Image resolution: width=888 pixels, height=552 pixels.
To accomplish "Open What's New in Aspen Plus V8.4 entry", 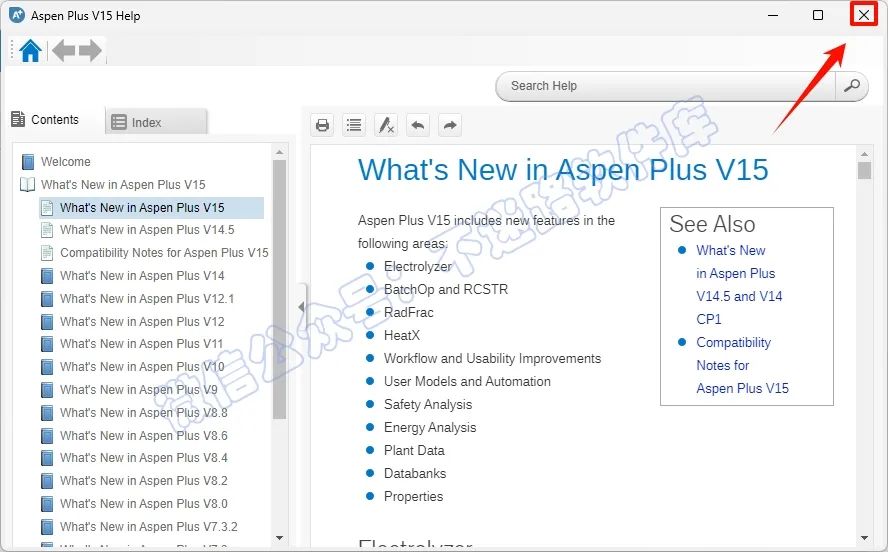I will click(144, 457).
